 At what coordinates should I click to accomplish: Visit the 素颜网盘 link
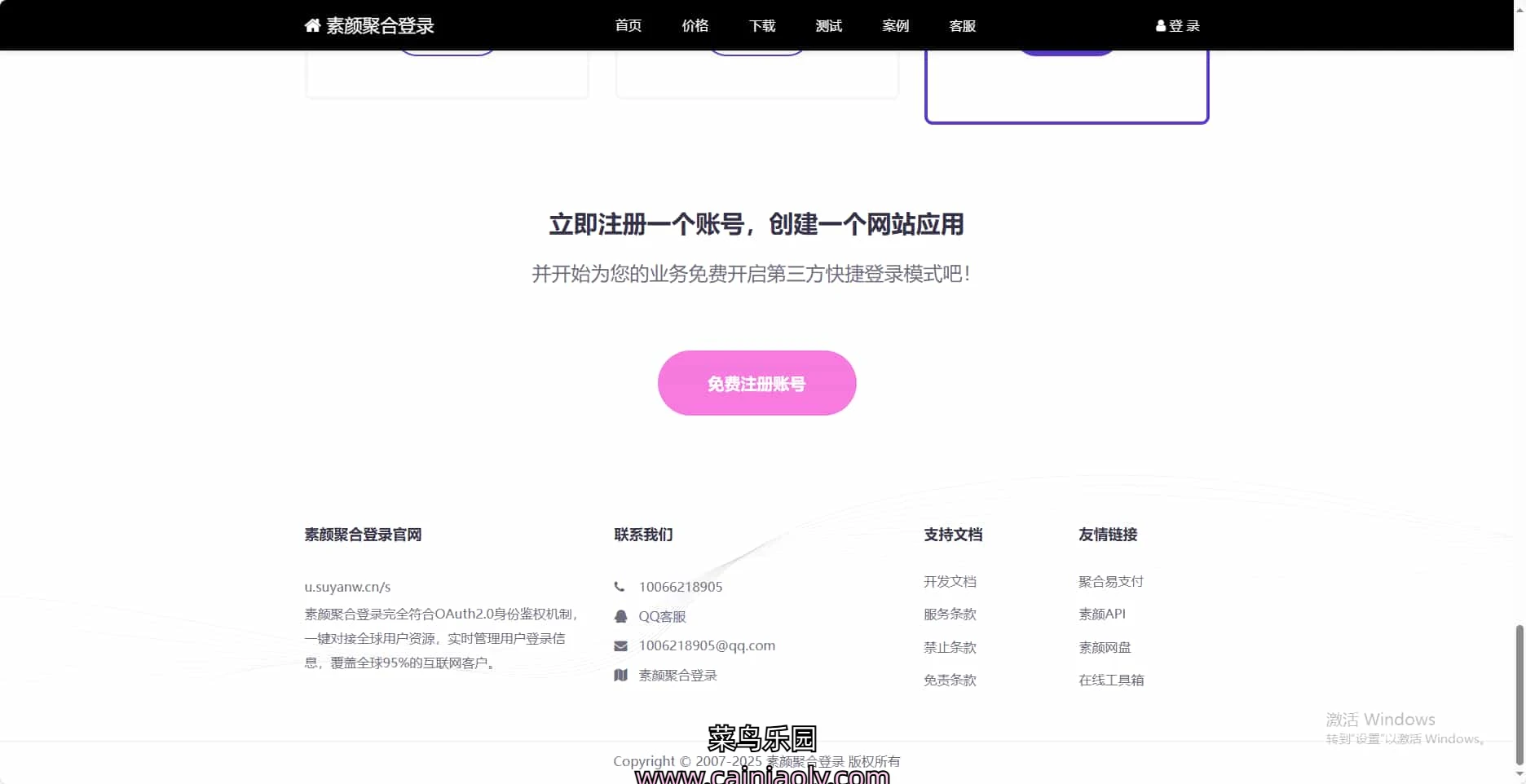pyautogui.click(x=1105, y=647)
